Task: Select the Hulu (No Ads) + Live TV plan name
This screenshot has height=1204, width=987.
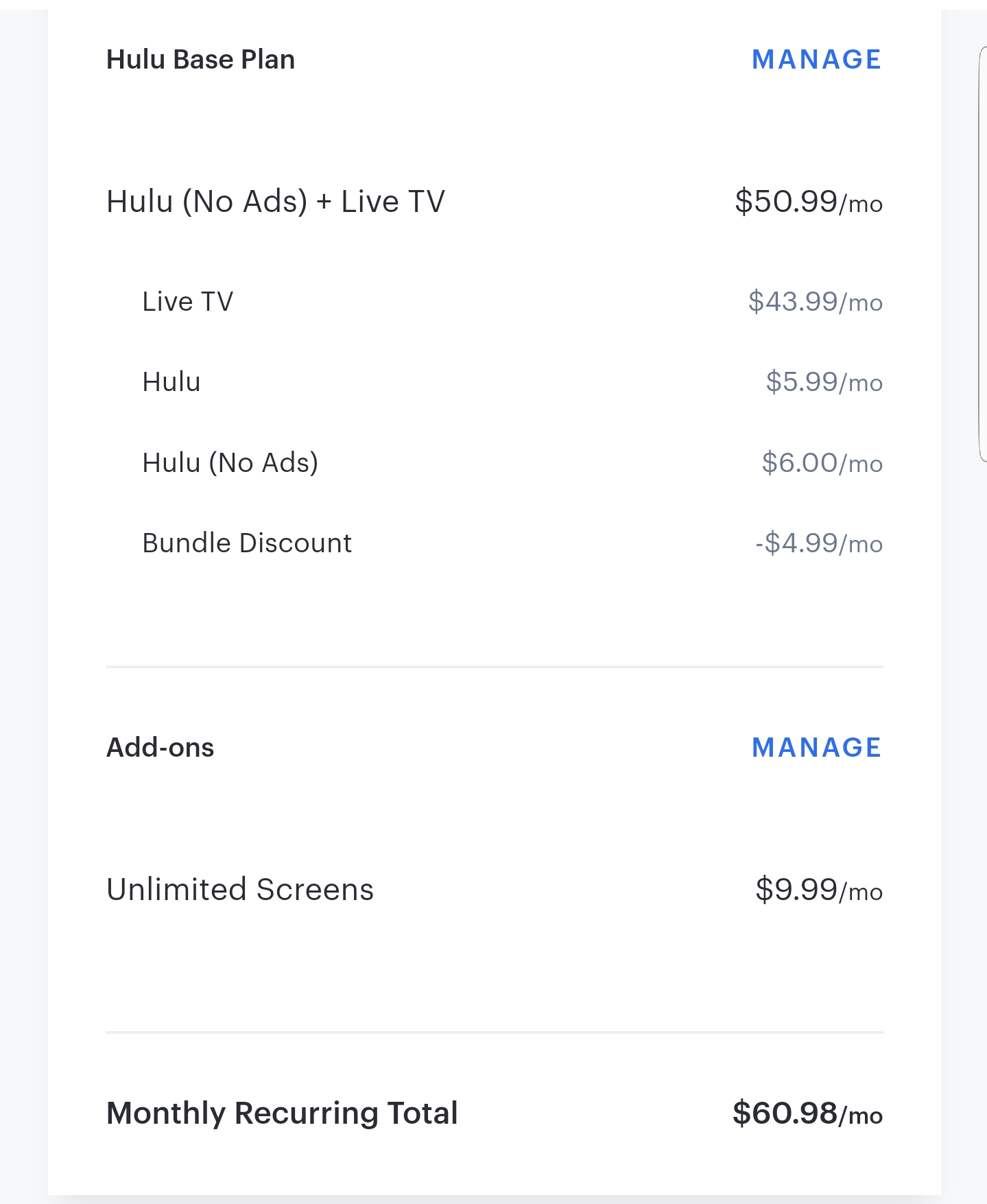Action: 275,202
